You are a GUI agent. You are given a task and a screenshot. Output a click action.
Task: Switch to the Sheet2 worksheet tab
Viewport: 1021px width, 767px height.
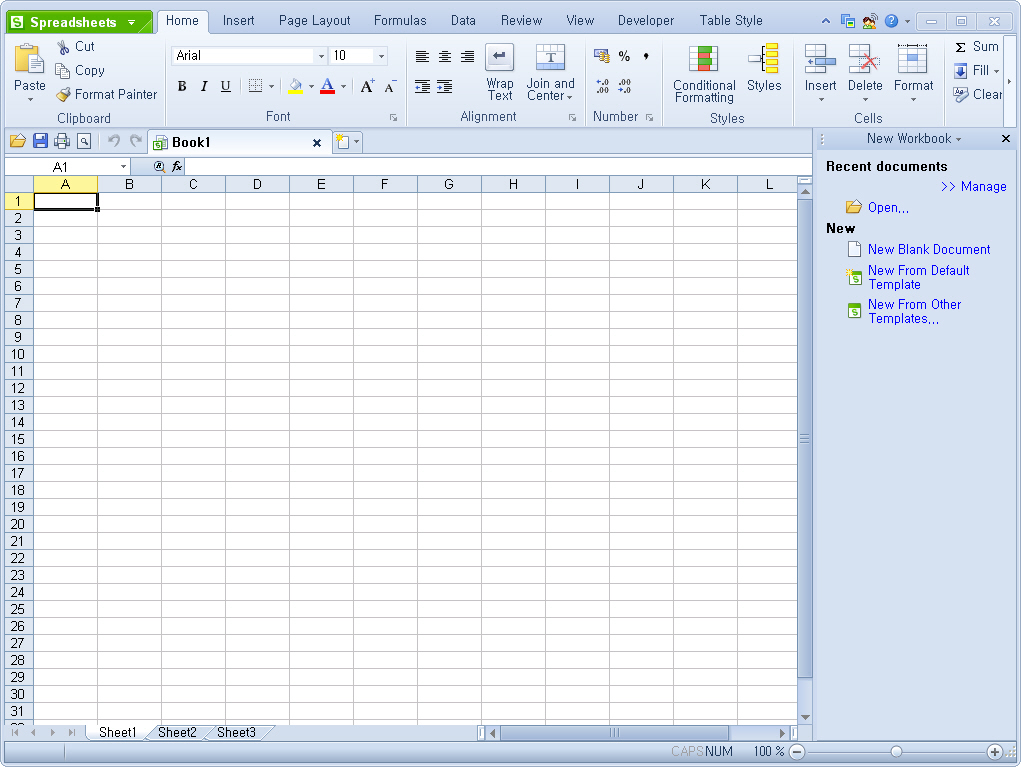click(x=177, y=732)
